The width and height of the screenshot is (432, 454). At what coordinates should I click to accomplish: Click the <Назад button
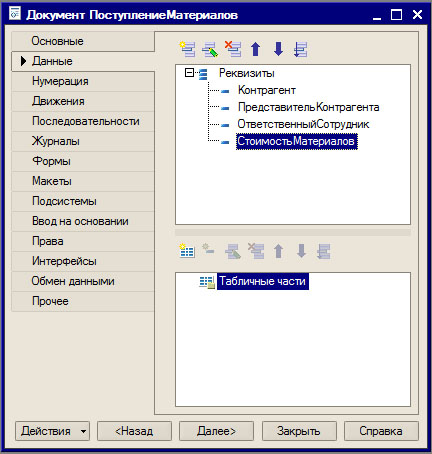point(134,431)
